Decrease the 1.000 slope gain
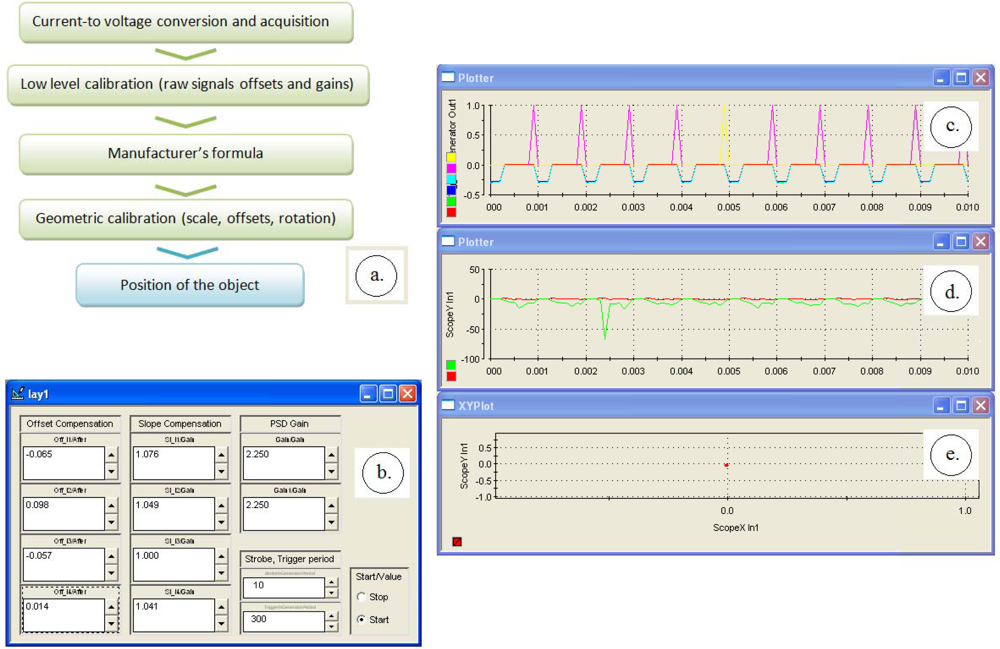Screen dimensions: 1000x649 (221, 573)
